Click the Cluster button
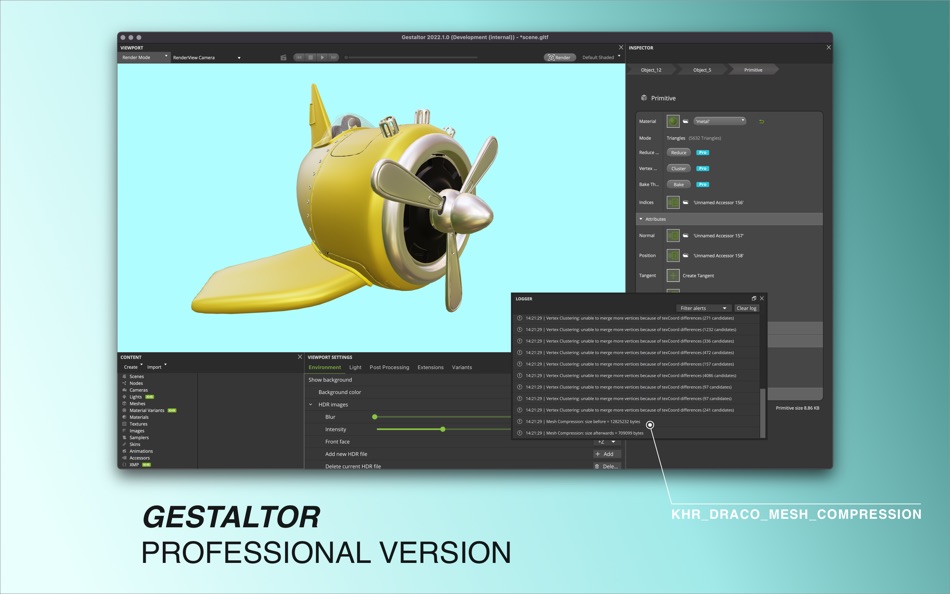Viewport: 950px width, 594px height. (679, 169)
